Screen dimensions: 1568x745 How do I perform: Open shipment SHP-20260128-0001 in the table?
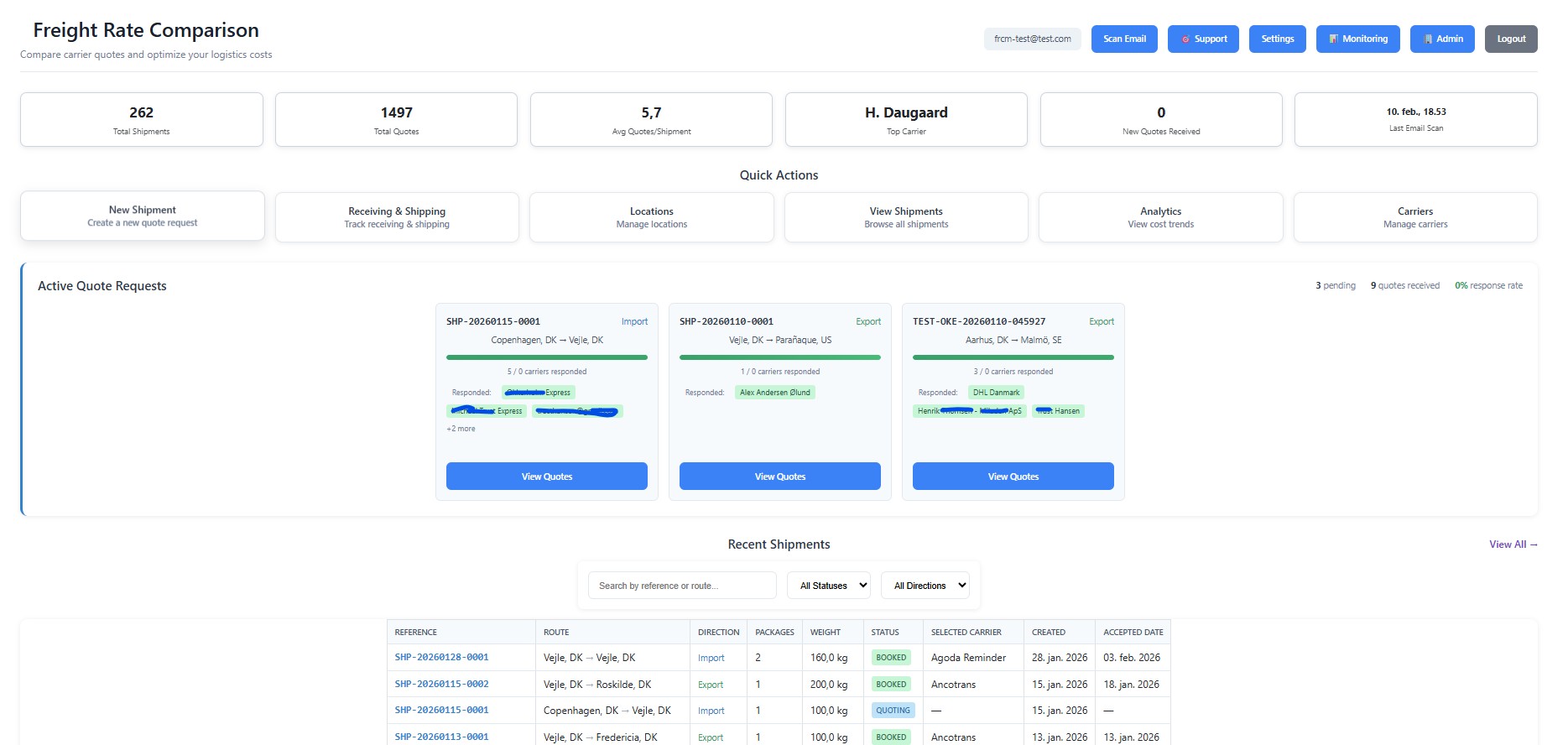pos(442,657)
